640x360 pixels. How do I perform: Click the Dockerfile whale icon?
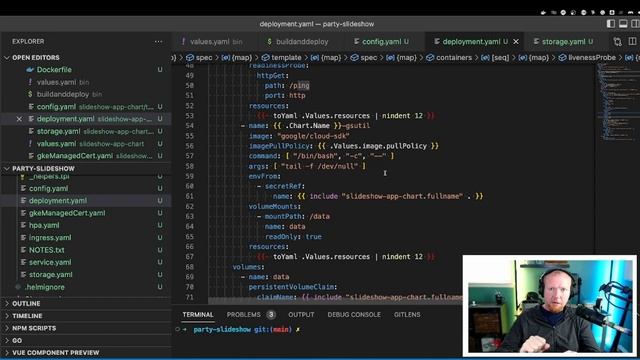(x=30, y=70)
